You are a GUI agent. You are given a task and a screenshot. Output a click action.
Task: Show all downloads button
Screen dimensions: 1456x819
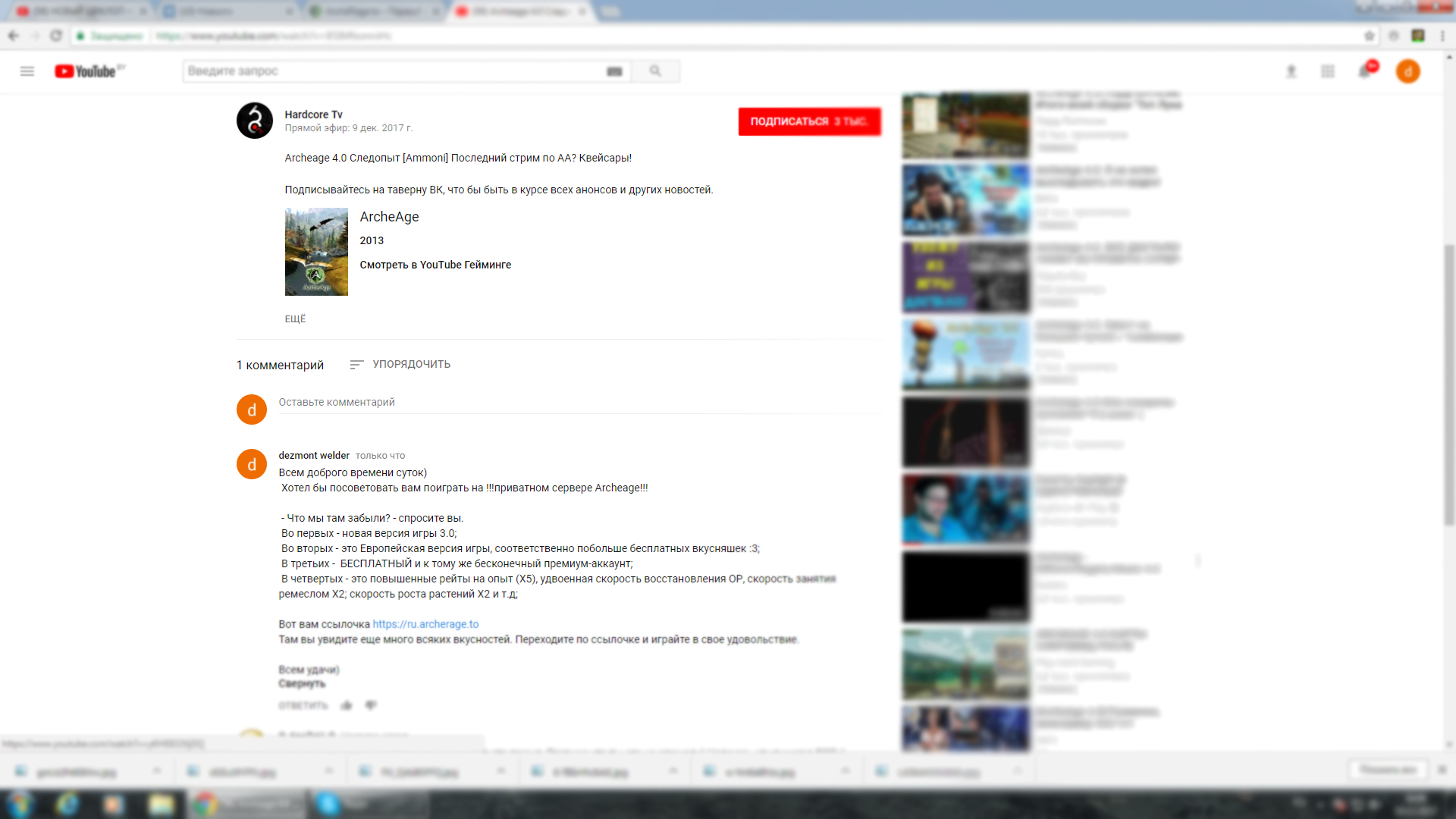pos(1388,770)
